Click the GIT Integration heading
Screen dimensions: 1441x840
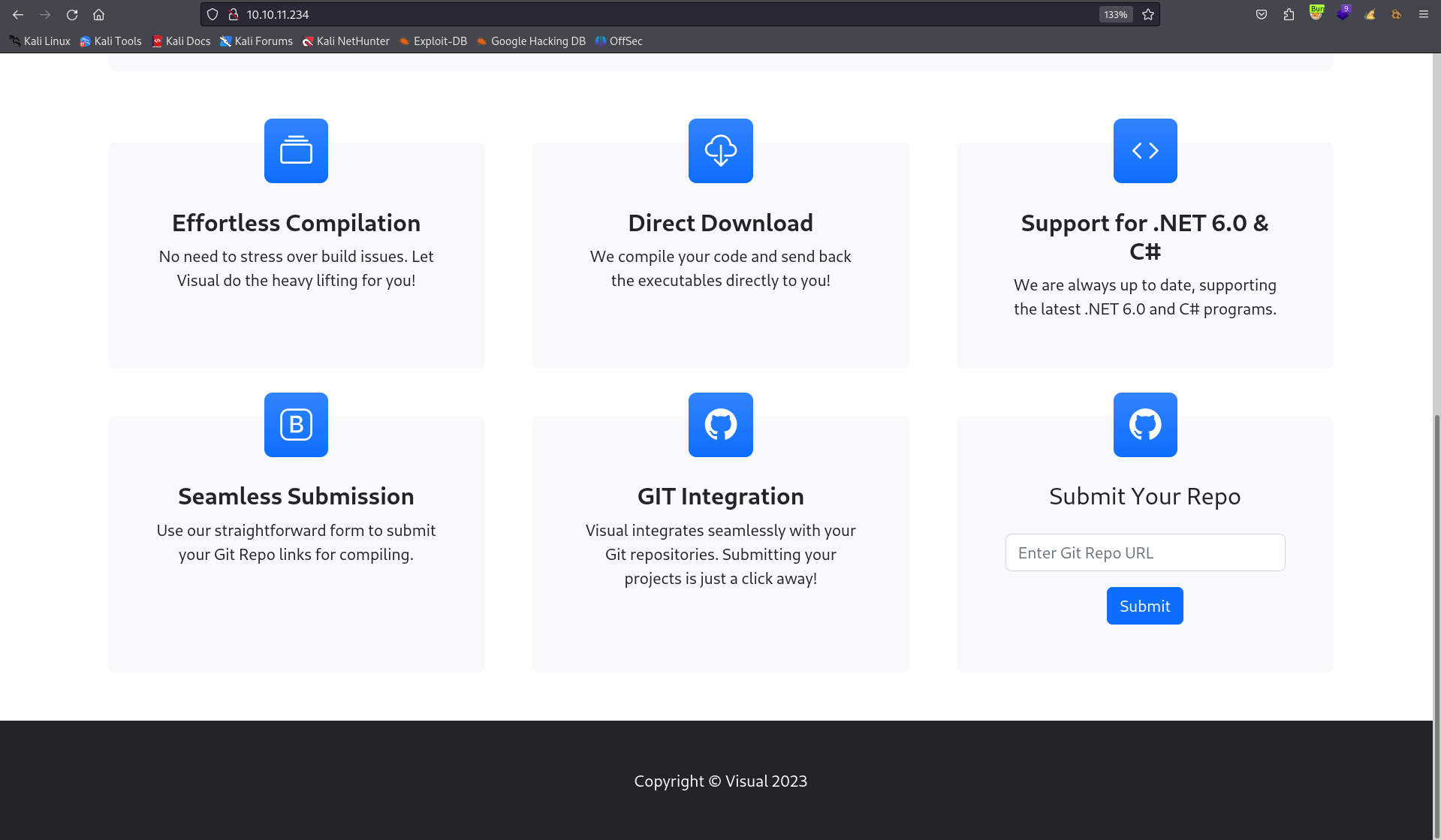721,496
